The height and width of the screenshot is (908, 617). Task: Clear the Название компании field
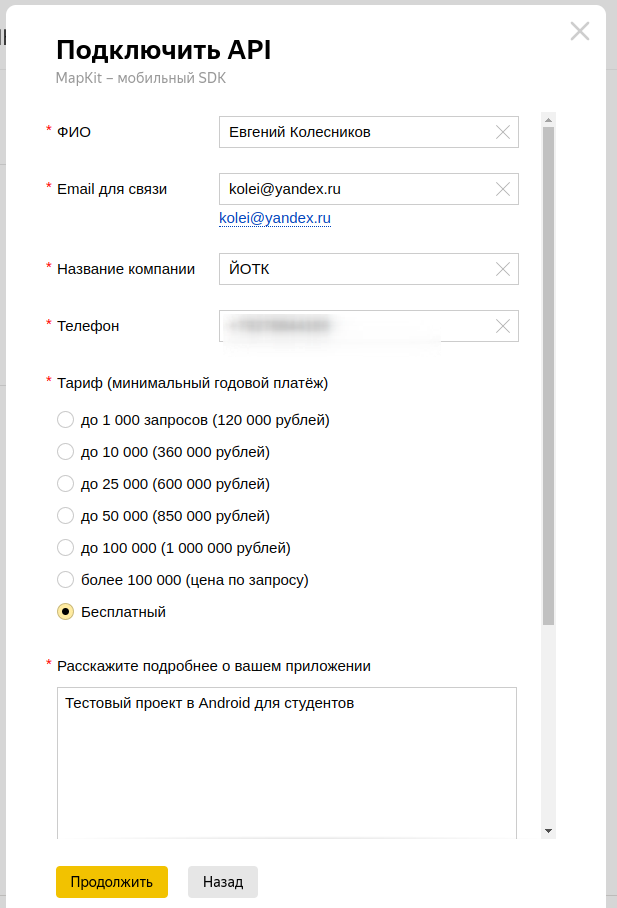503,269
